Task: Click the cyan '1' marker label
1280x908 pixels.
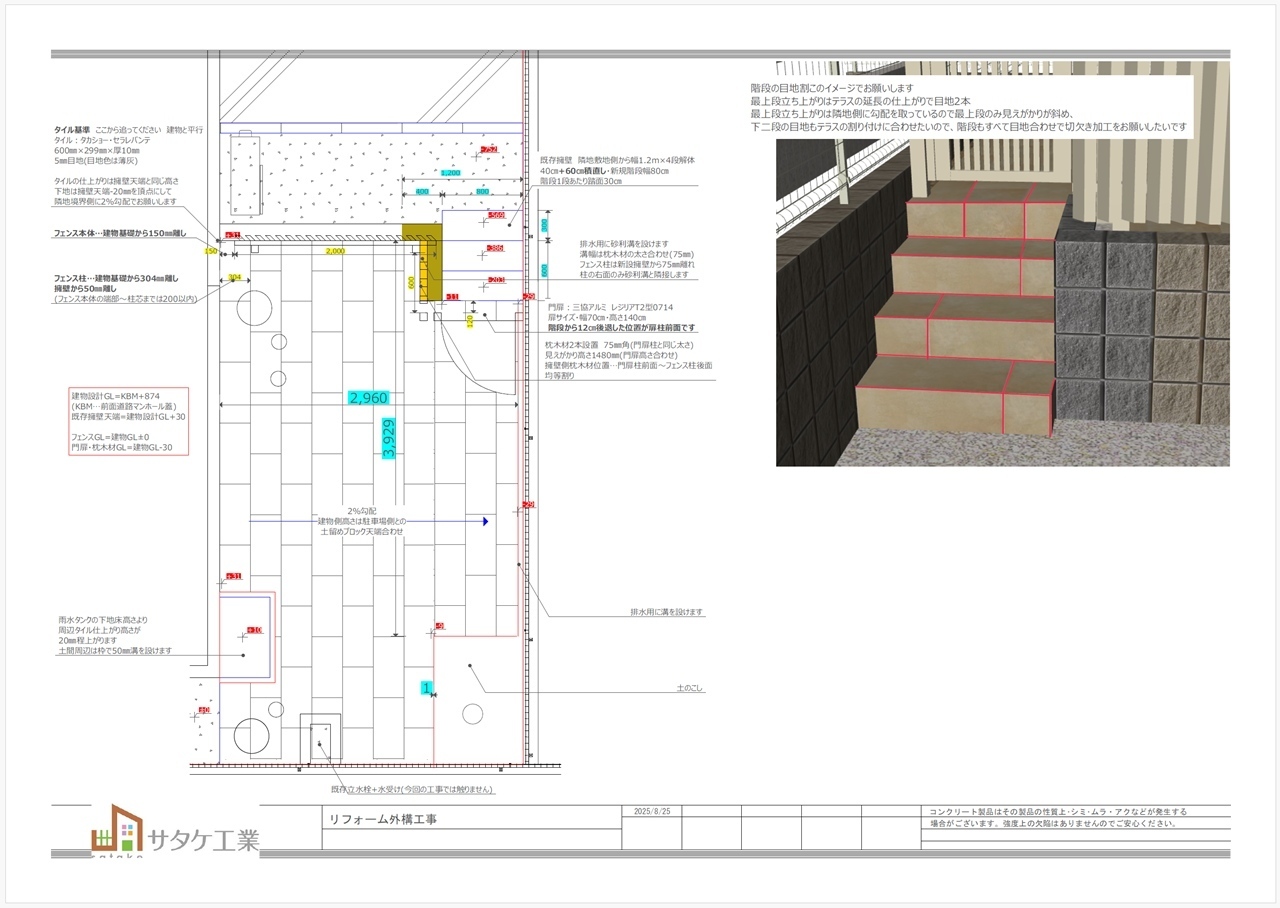Action: (426, 688)
